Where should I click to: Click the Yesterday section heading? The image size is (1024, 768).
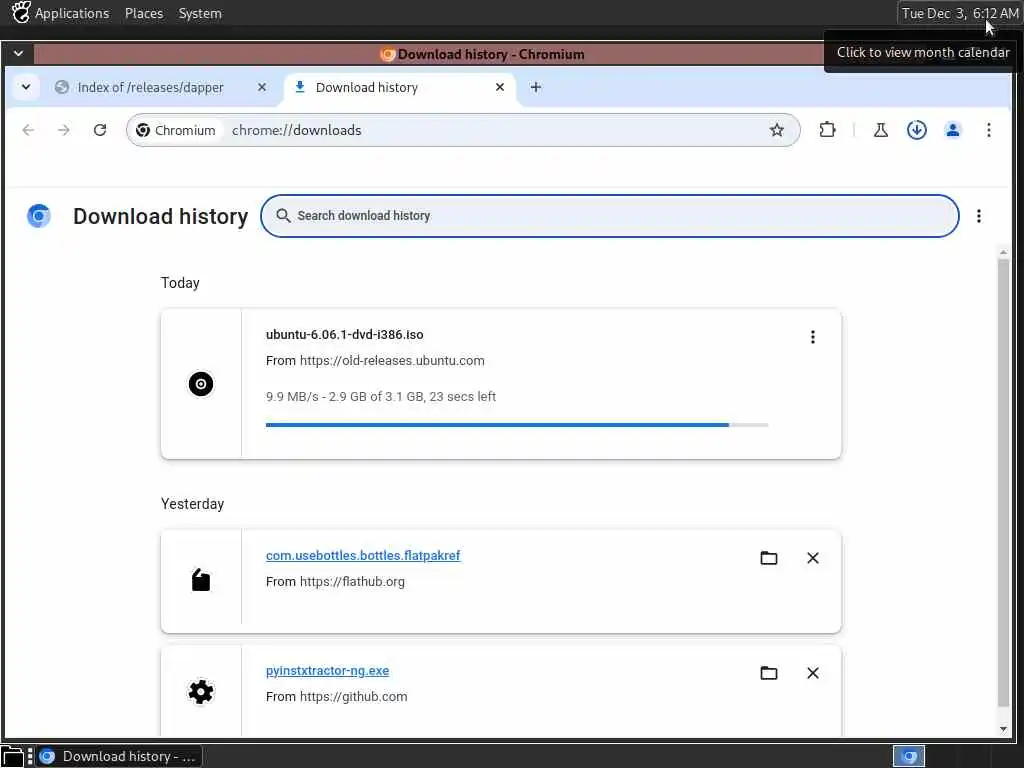tap(192, 504)
